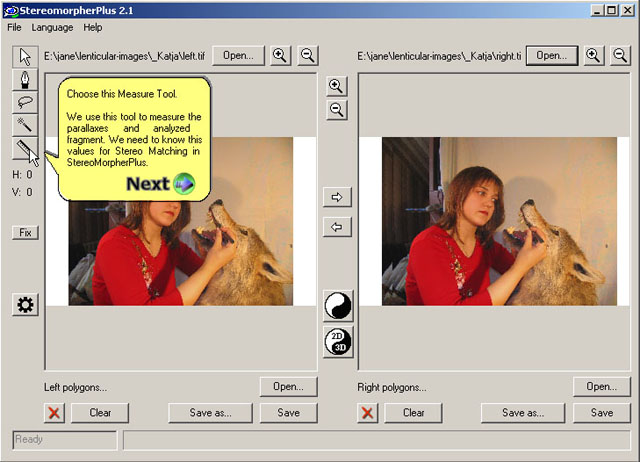This screenshot has width=640, height=462.
Task: Activate the Measure tool
Action: pyautogui.click(x=25, y=149)
